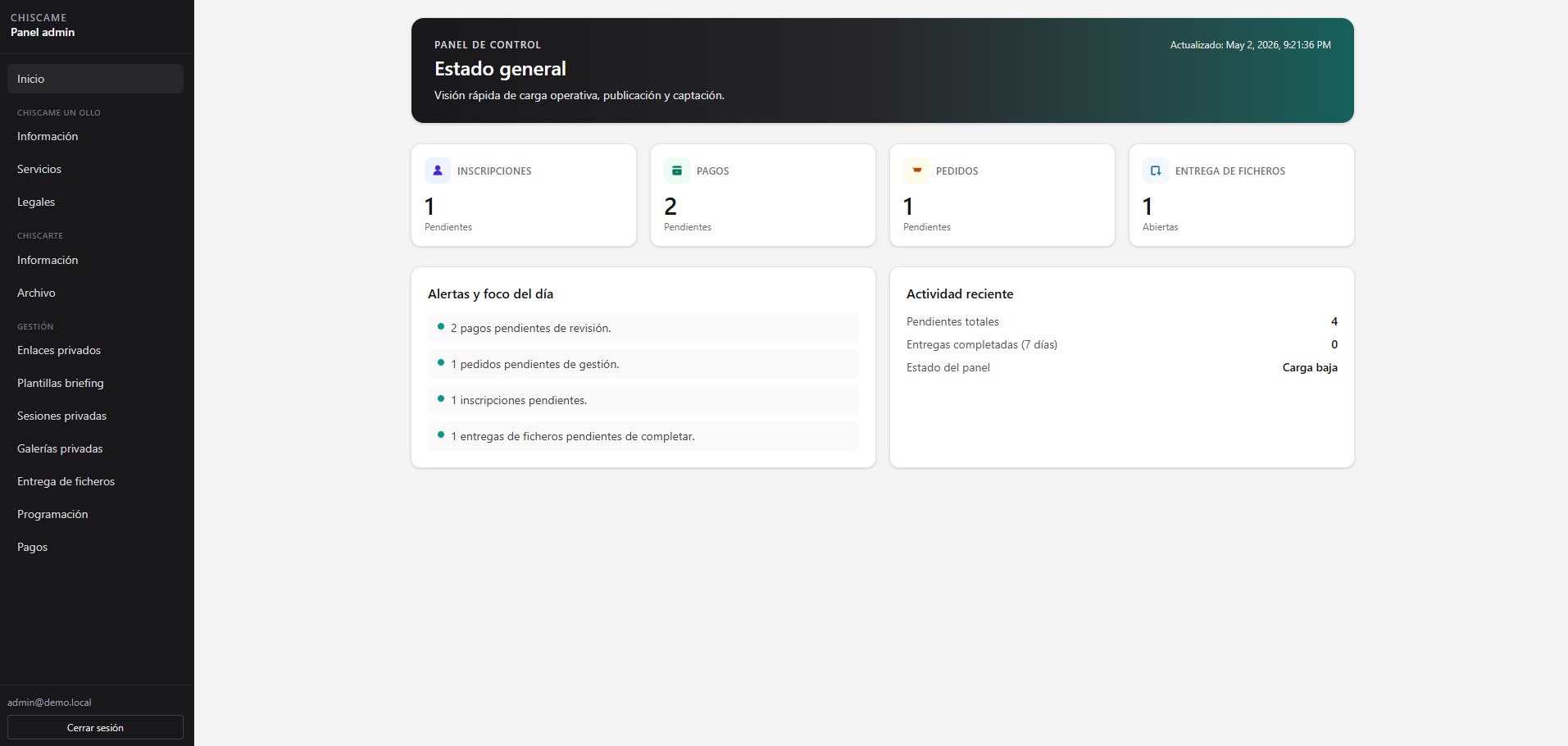Click the Pedidos icon
Image resolution: width=1568 pixels, height=746 pixels.
pos(916,171)
